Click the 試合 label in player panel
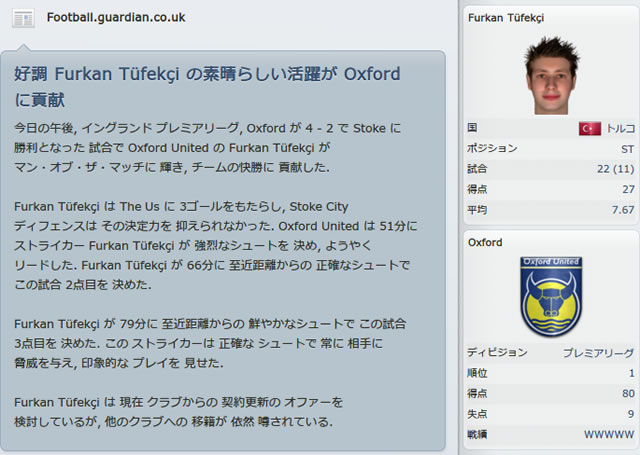This screenshot has height=455, width=640. click(477, 169)
